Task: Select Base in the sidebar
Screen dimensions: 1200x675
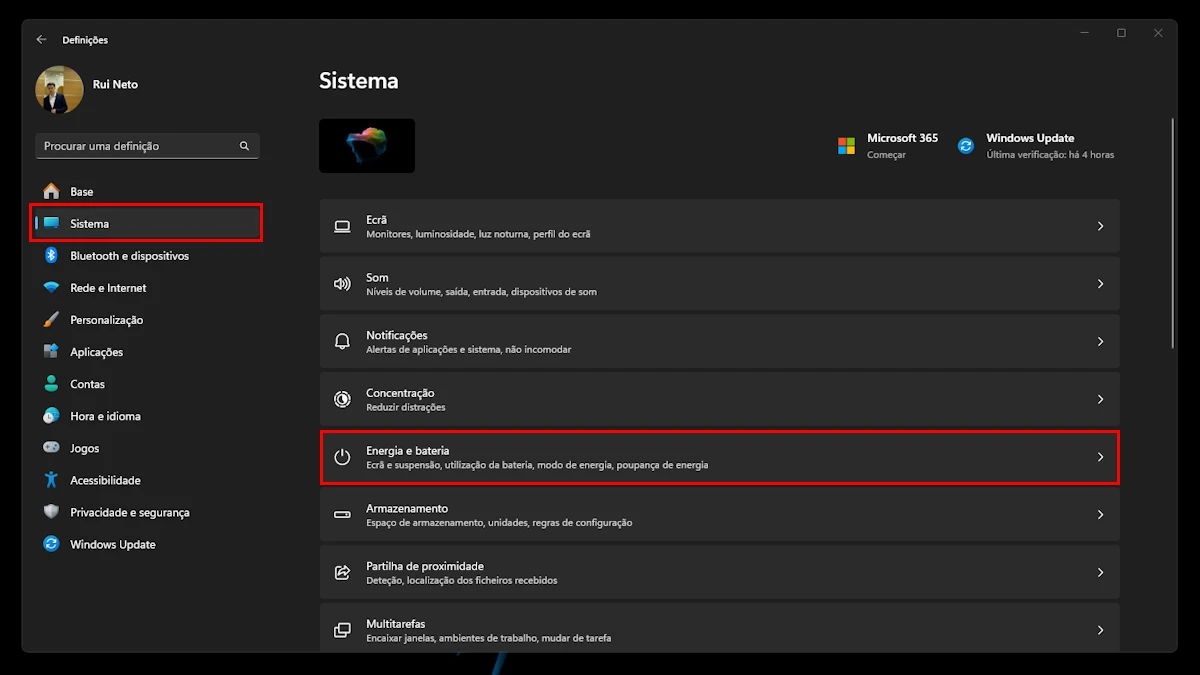Action: 82,192
